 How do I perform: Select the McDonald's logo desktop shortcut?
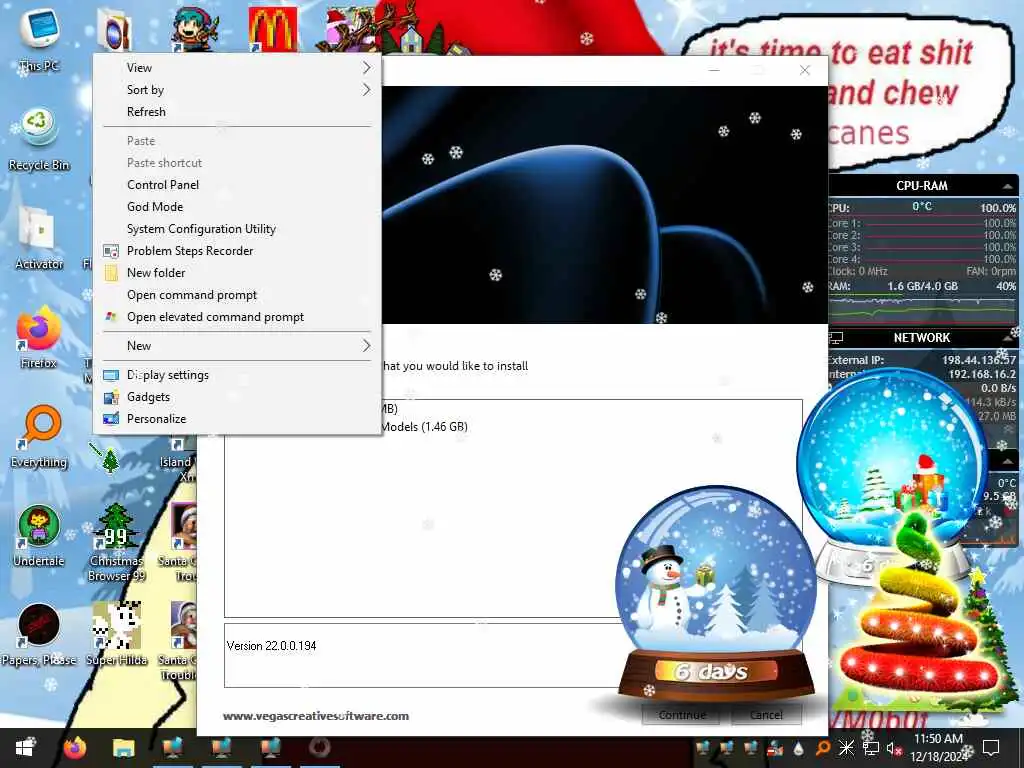(273, 27)
